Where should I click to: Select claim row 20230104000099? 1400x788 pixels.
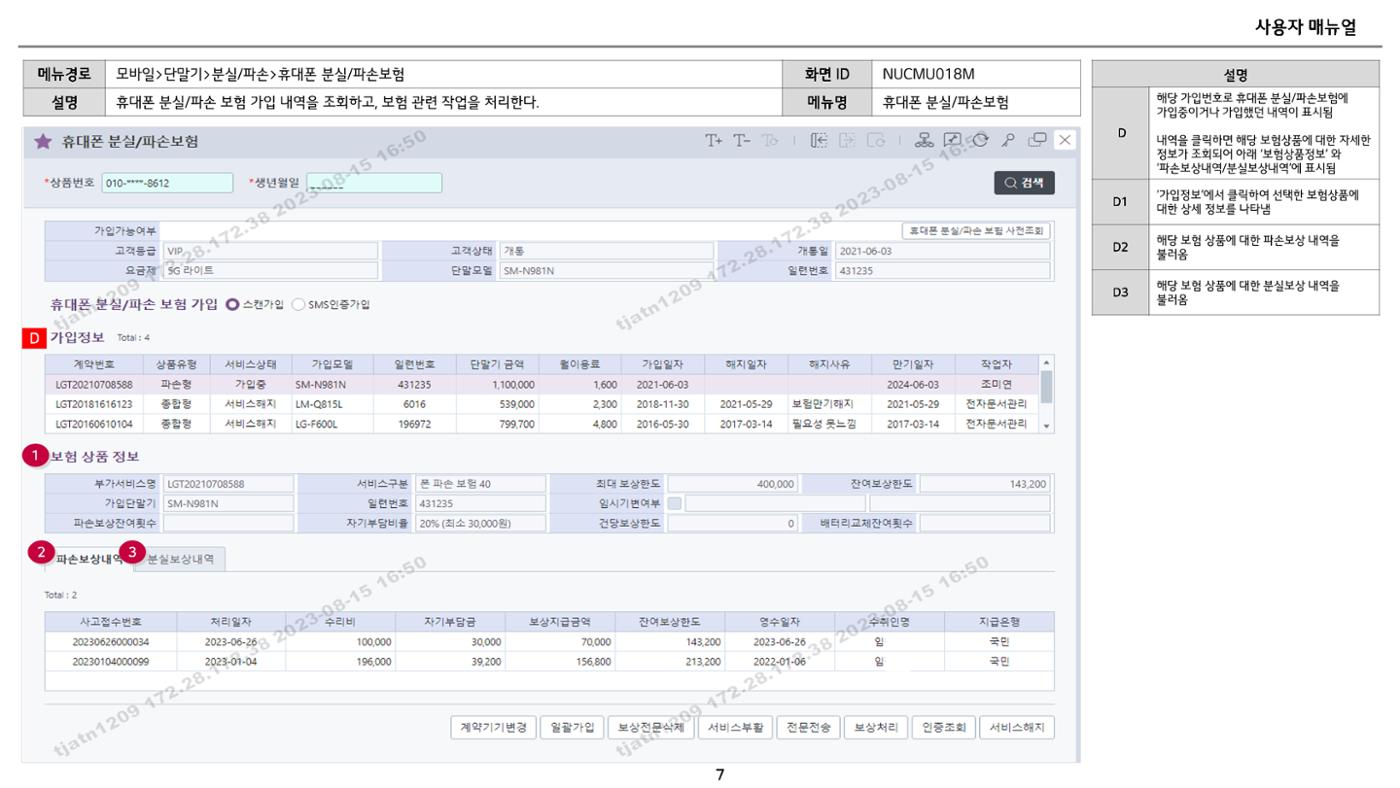549,661
